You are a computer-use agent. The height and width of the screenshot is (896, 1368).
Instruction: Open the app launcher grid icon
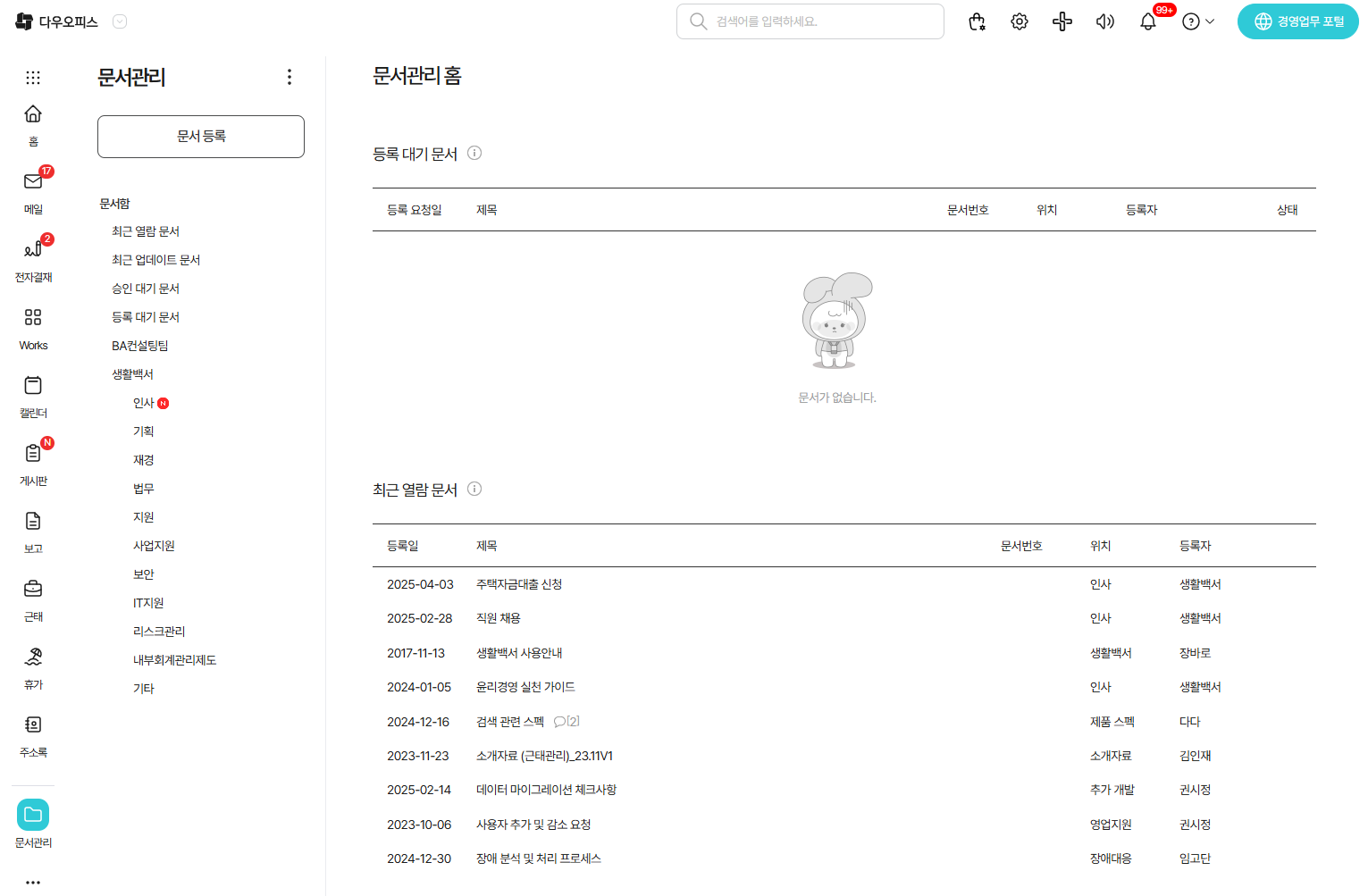pyautogui.click(x=33, y=78)
